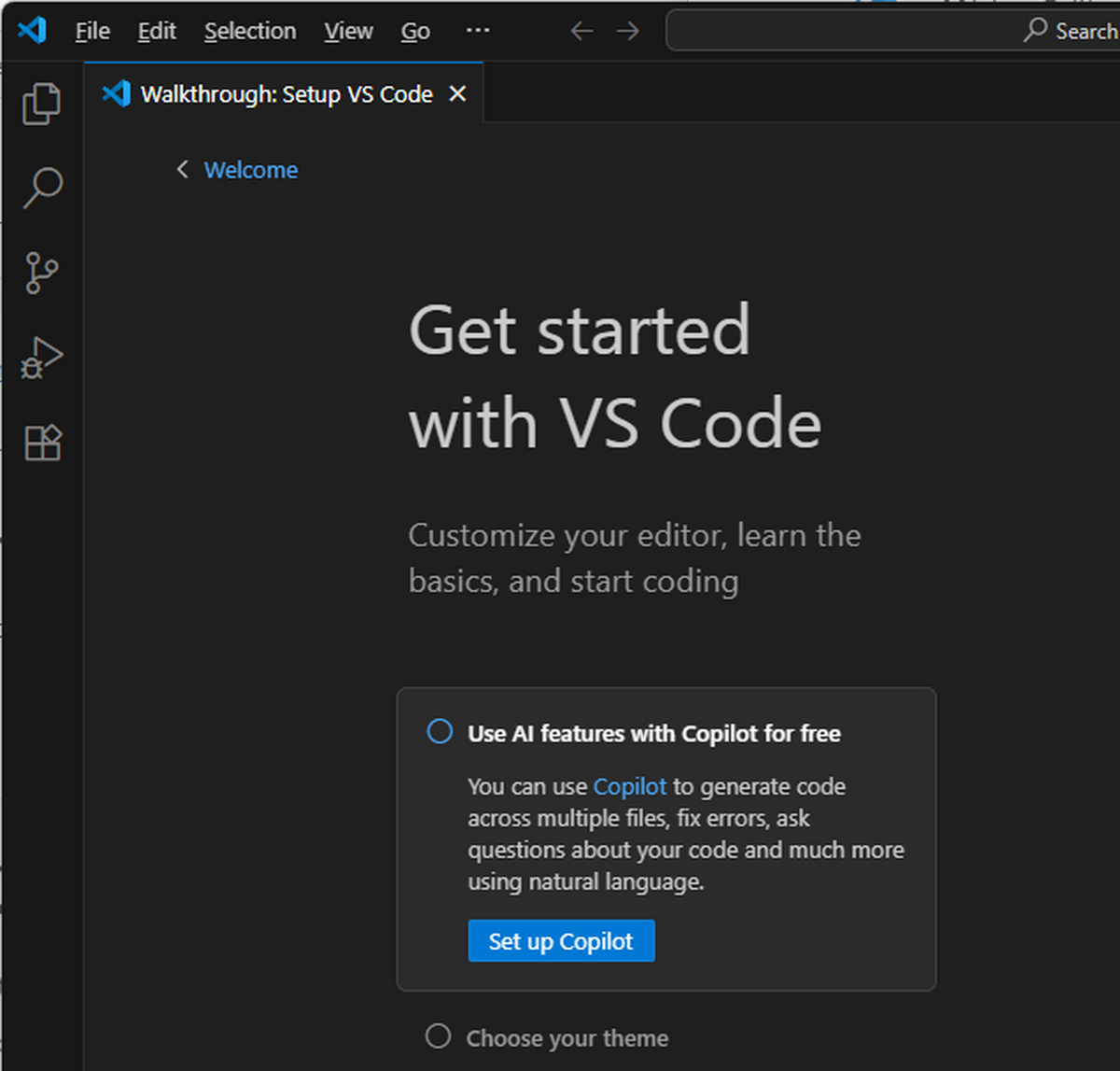Select the Source Control icon

41,273
